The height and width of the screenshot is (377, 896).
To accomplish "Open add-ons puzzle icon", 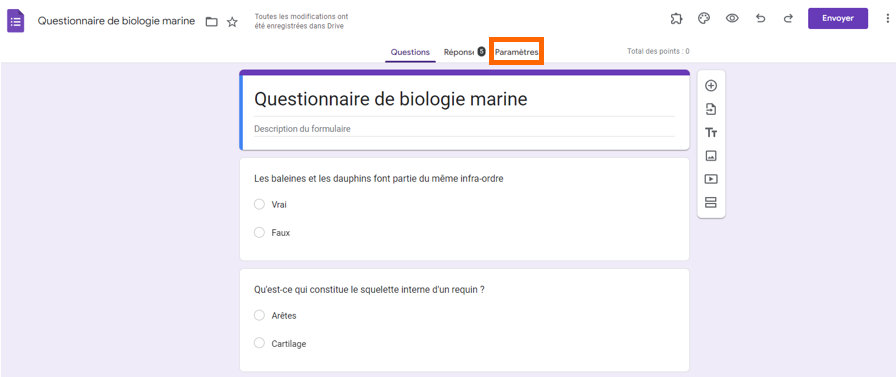I will click(x=676, y=18).
